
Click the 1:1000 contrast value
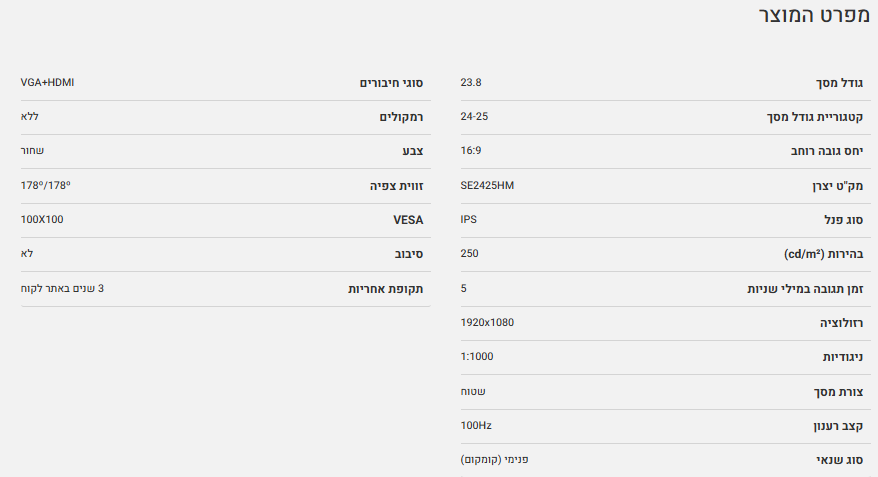pyautogui.click(x=476, y=356)
